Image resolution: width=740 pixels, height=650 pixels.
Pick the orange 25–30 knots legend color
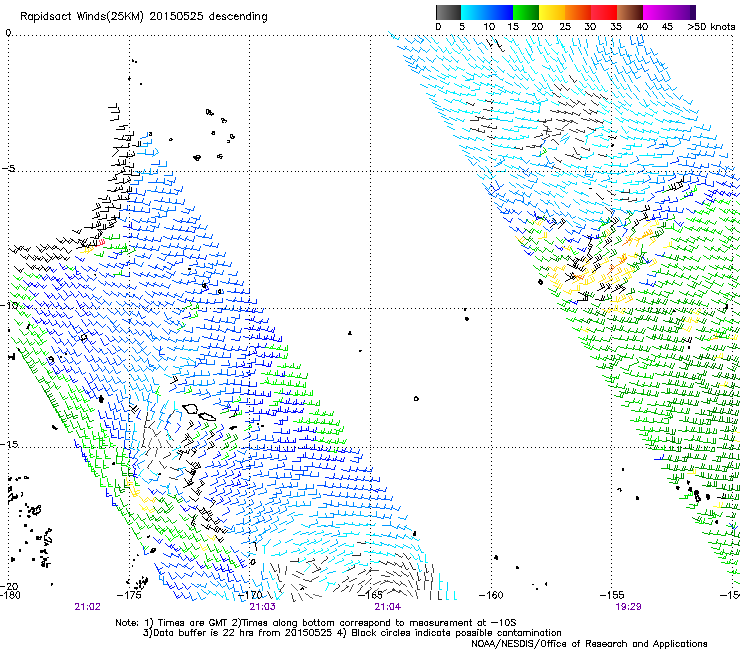(578, 12)
